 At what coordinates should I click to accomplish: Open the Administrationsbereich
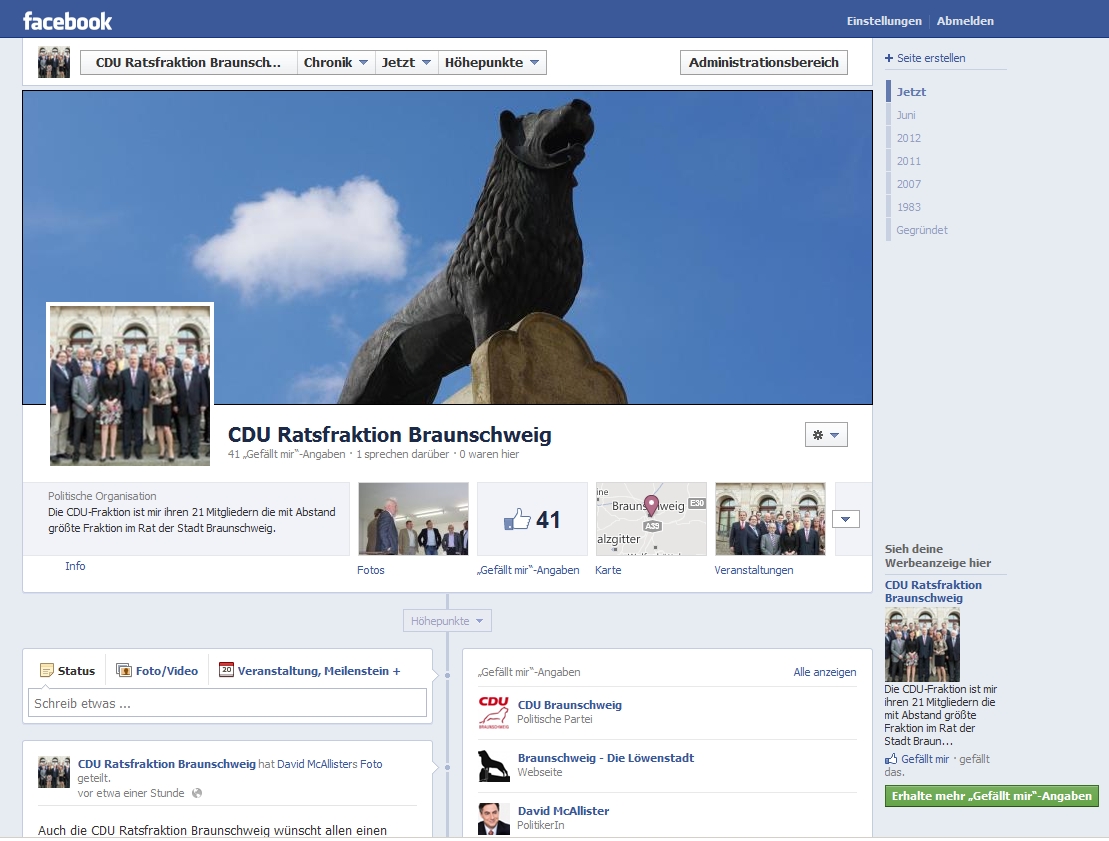763,62
